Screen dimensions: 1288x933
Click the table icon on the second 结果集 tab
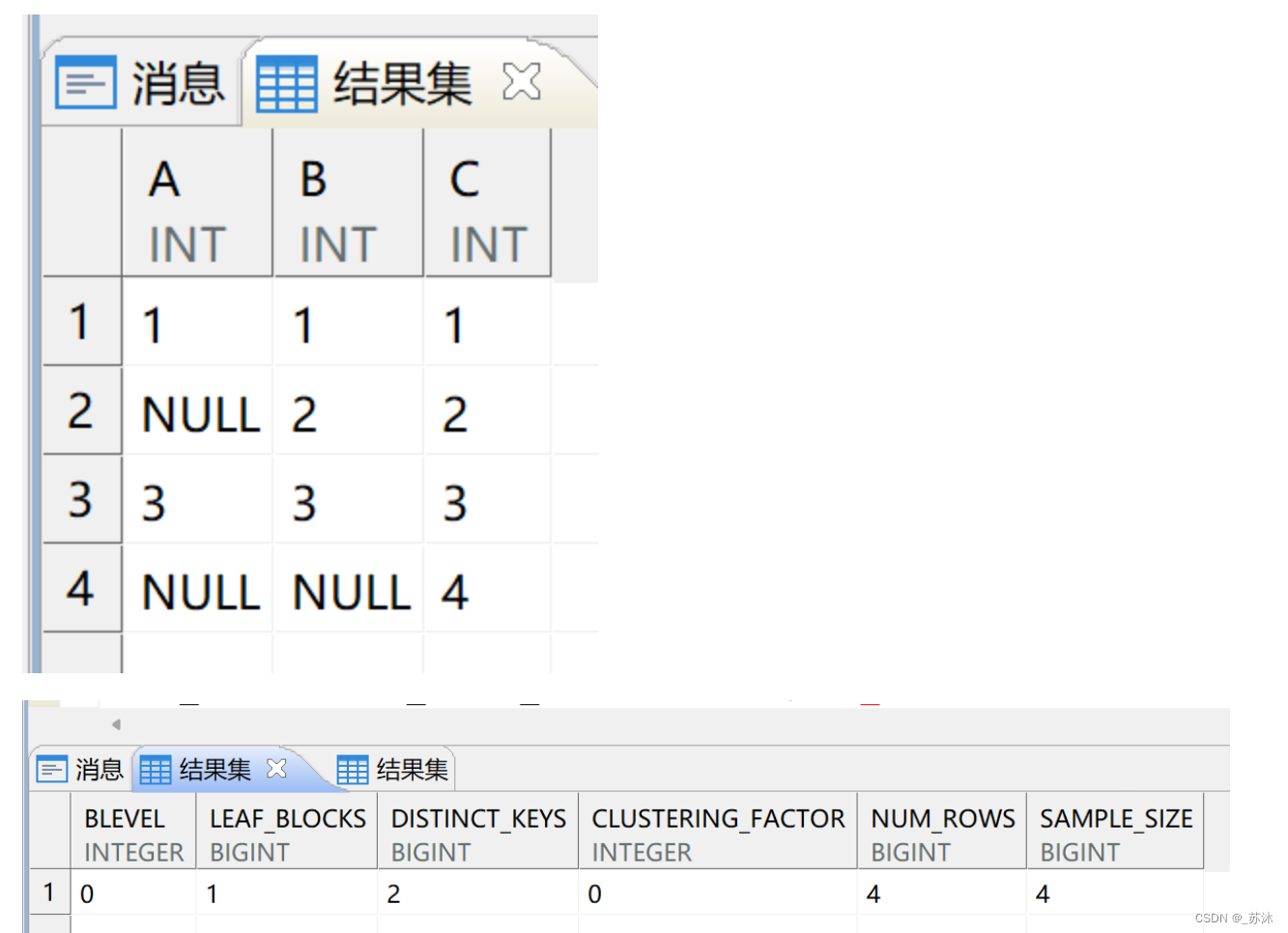353,769
